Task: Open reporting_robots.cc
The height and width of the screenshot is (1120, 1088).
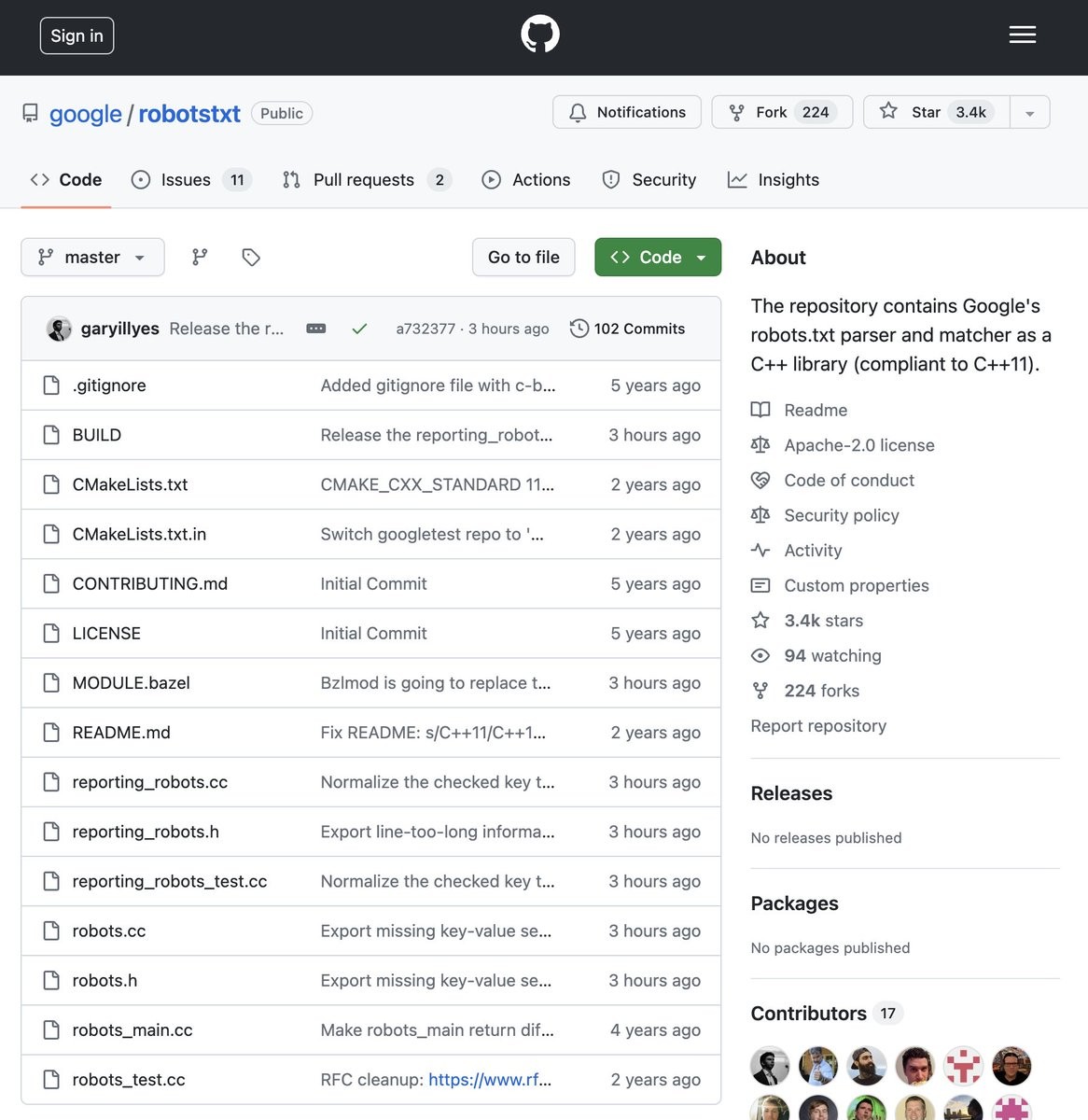Action: coord(150,782)
